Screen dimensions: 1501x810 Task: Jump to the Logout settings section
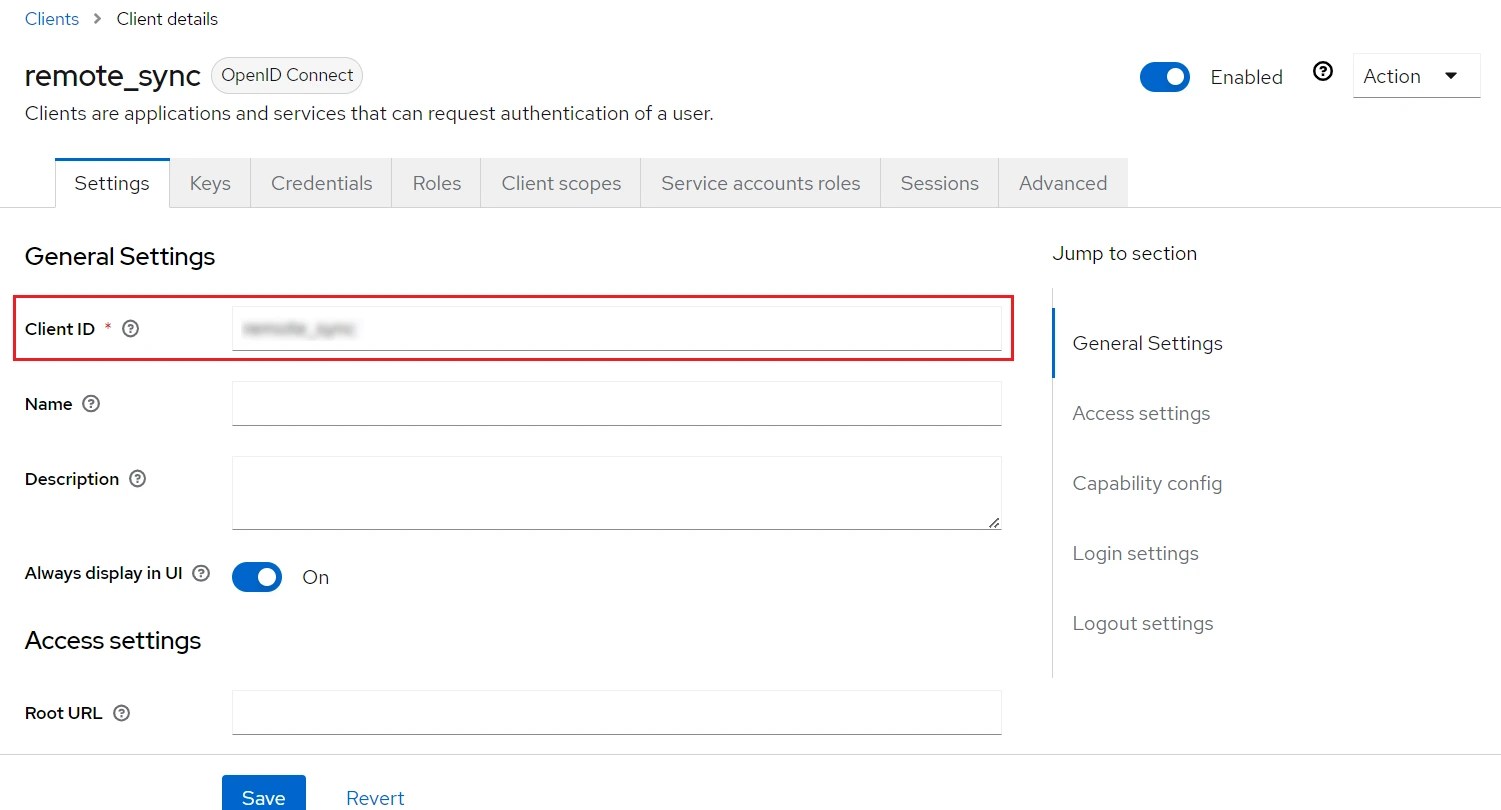(x=1143, y=623)
